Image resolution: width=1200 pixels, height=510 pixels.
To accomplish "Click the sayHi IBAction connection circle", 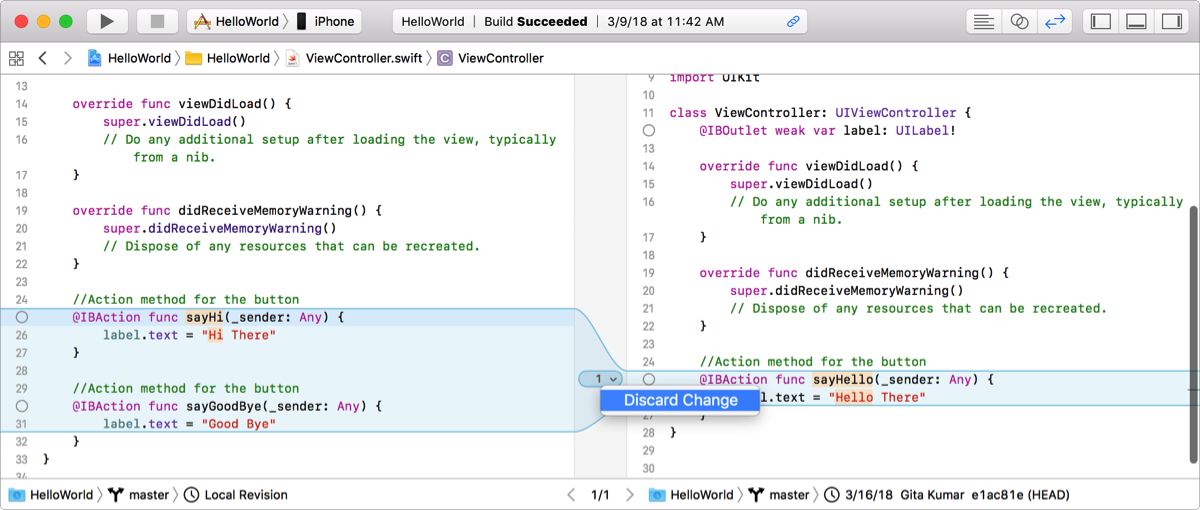I will 23,317.
